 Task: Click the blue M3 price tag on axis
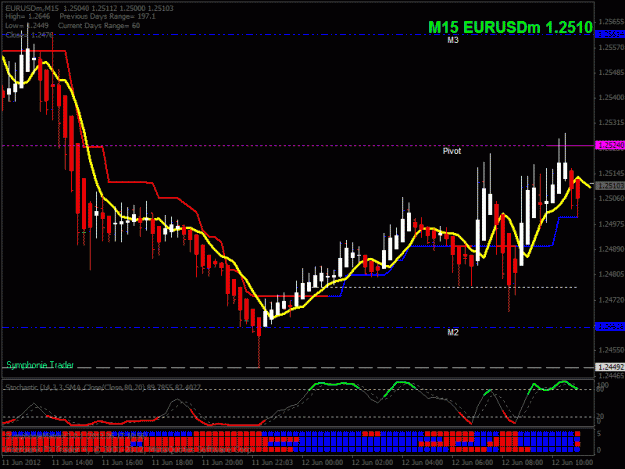click(610, 34)
